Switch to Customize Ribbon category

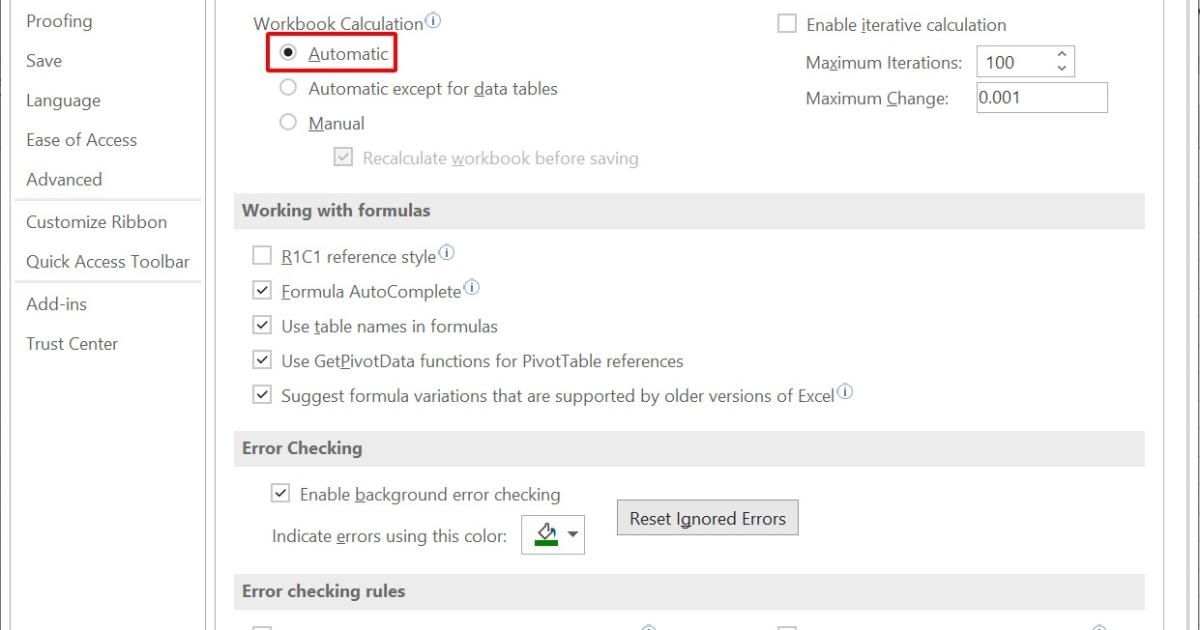pyautogui.click(x=96, y=221)
